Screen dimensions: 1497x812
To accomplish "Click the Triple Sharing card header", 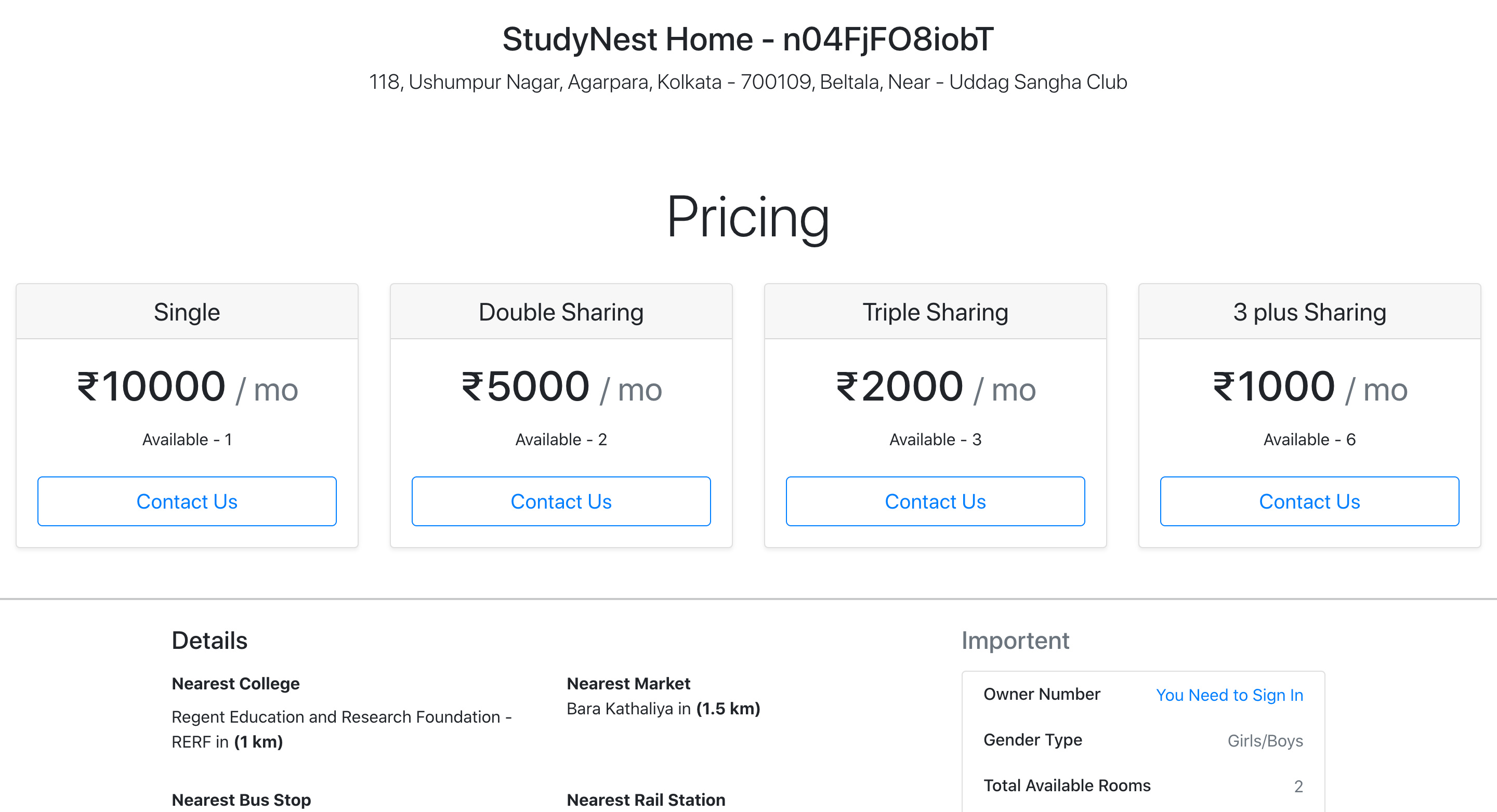I will click(x=935, y=312).
